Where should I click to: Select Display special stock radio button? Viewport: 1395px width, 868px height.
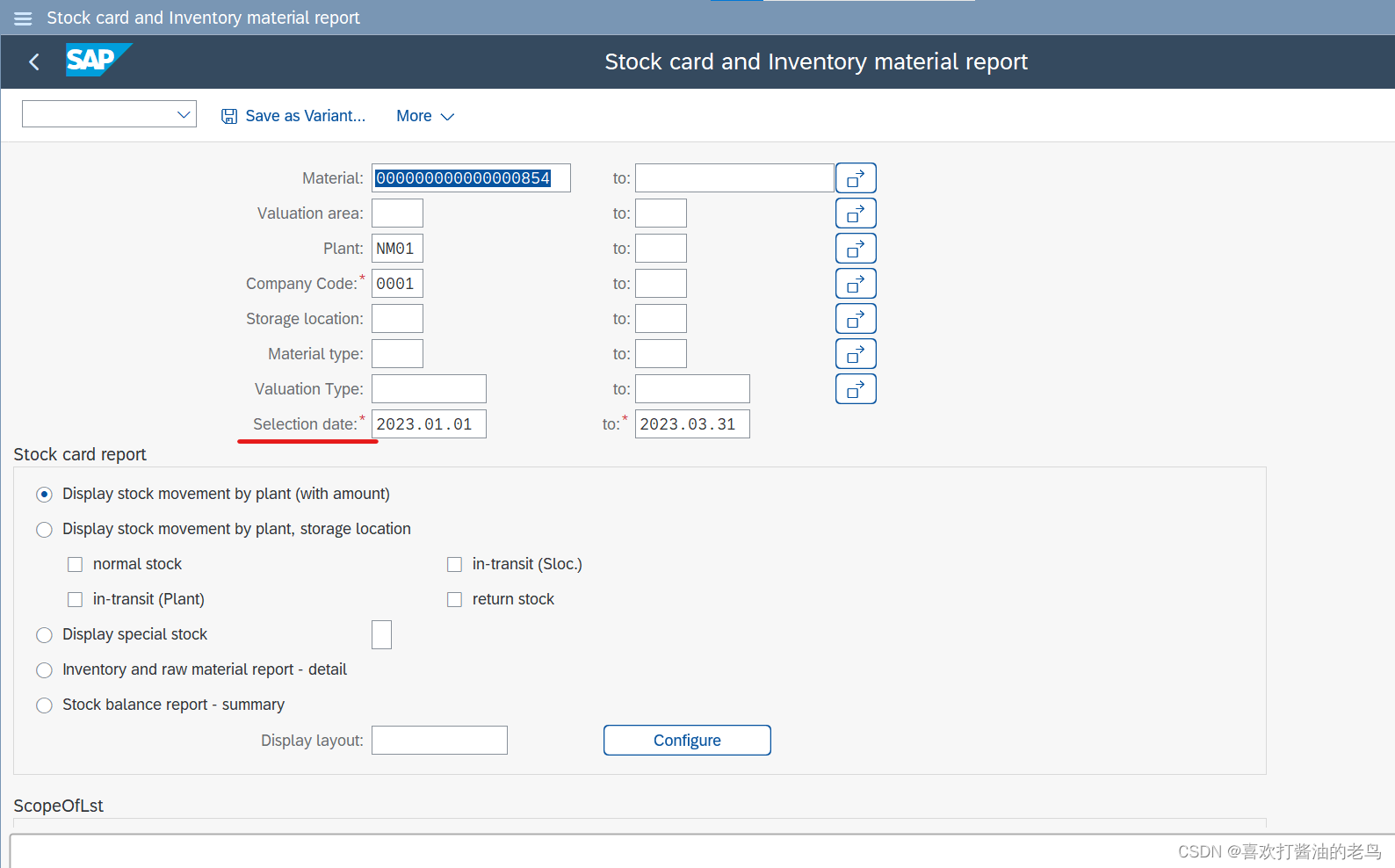click(x=44, y=635)
